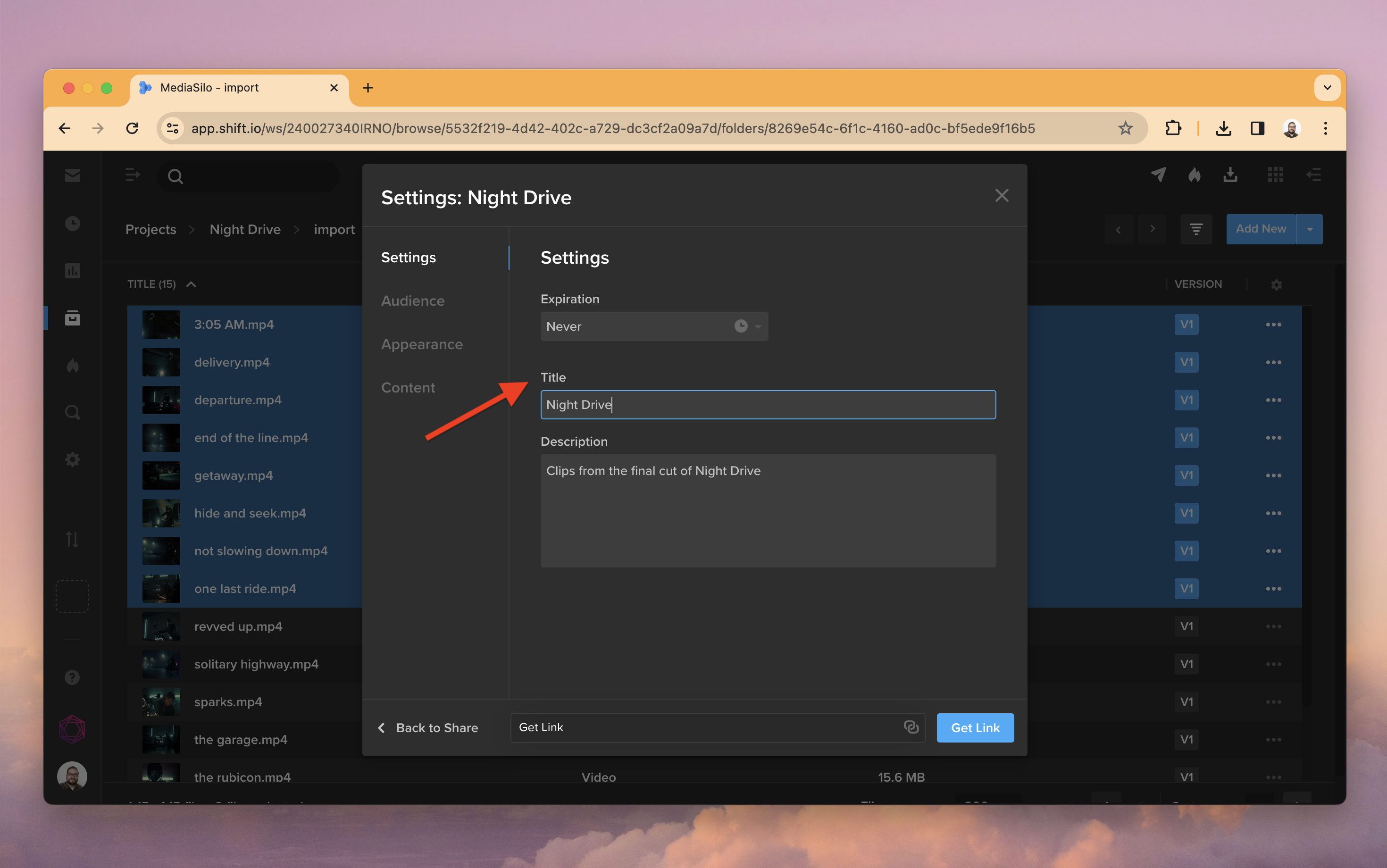Switch to the Content tab
The height and width of the screenshot is (868, 1387).
(x=408, y=387)
